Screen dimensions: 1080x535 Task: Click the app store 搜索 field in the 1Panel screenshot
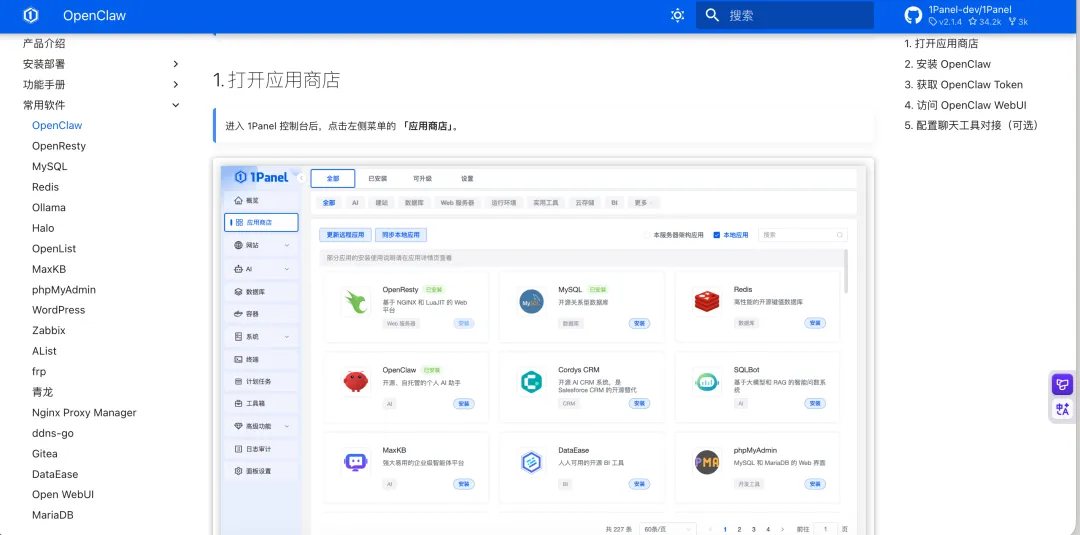click(x=802, y=235)
